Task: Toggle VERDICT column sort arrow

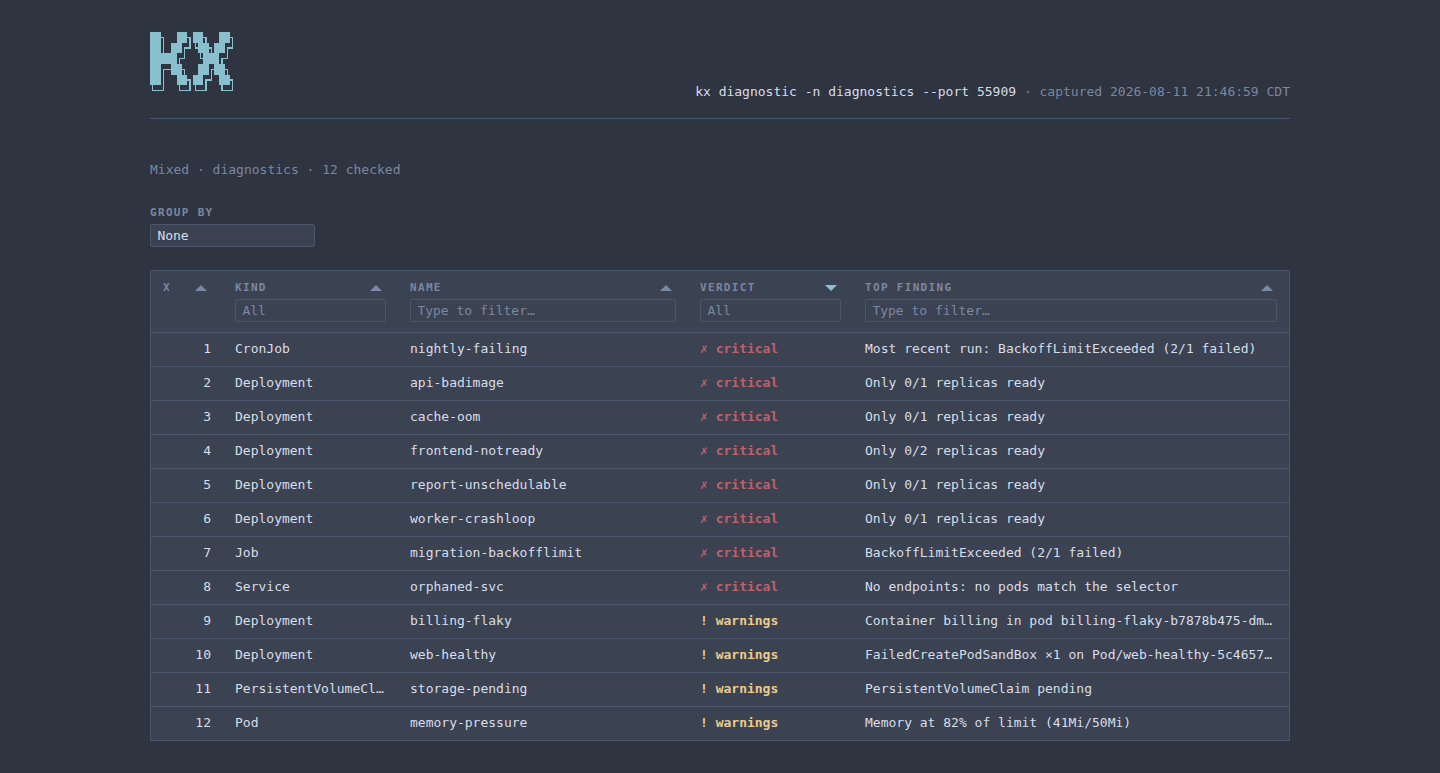Action: tap(831, 288)
